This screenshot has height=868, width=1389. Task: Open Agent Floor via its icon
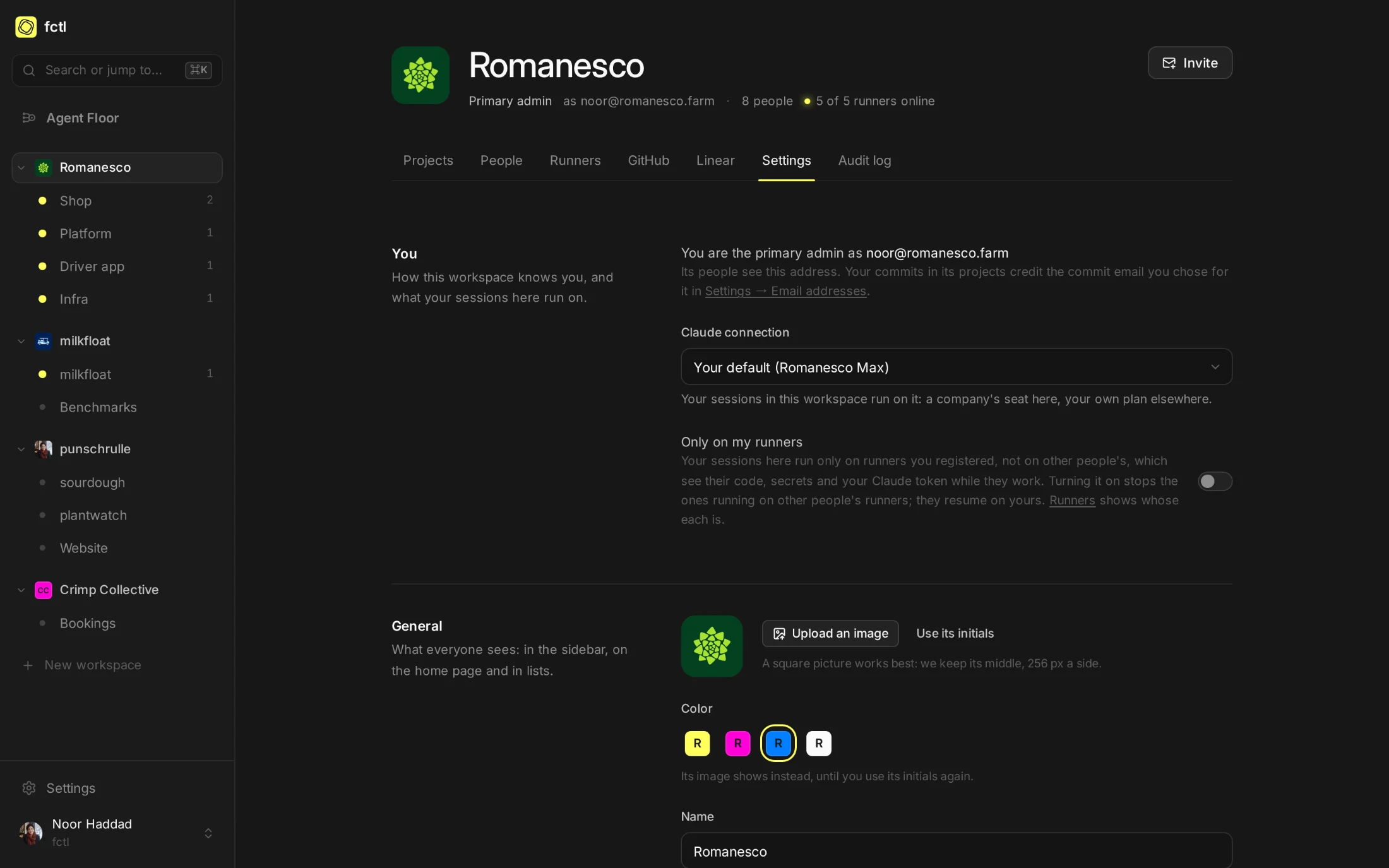(29, 118)
